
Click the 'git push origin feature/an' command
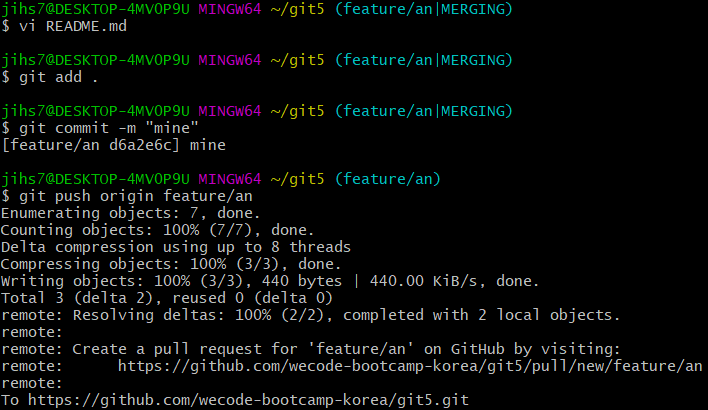(x=135, y=196)
